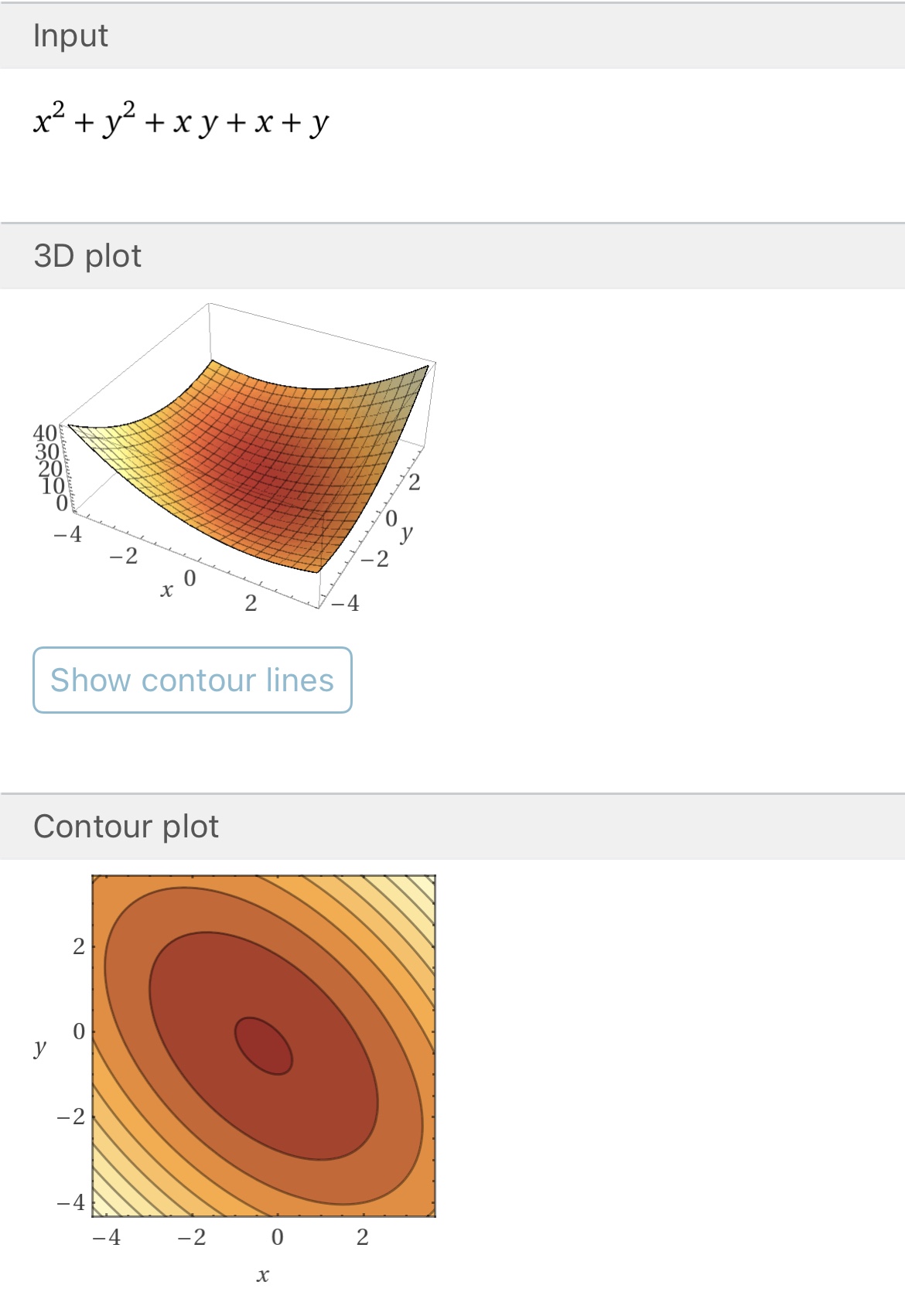
Task: Click the 40 tick label on 3D plot
Action: pos(45,433)
